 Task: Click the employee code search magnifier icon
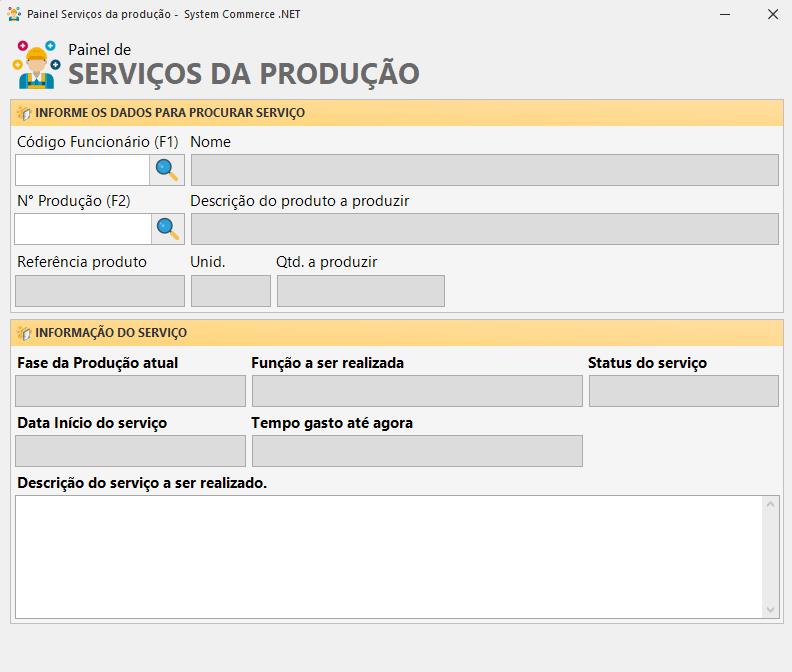pyautogui.click(x=167, y=170)
